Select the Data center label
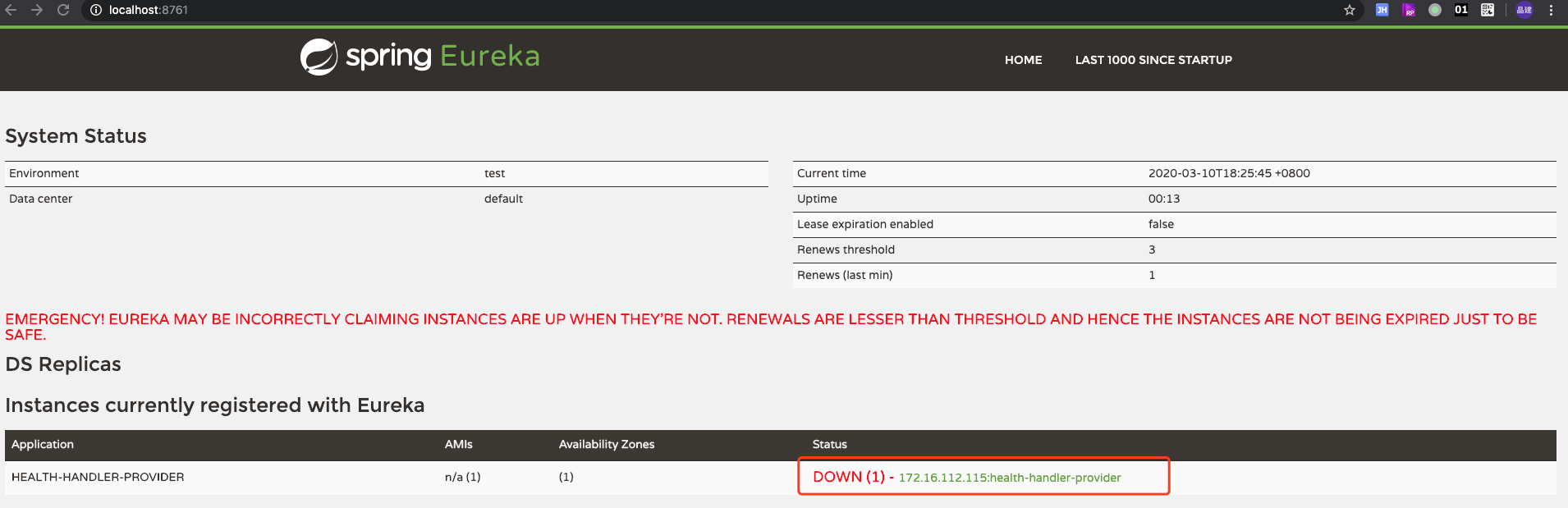The height and width of the screenshot is (508, 1568). click(41, 199)
